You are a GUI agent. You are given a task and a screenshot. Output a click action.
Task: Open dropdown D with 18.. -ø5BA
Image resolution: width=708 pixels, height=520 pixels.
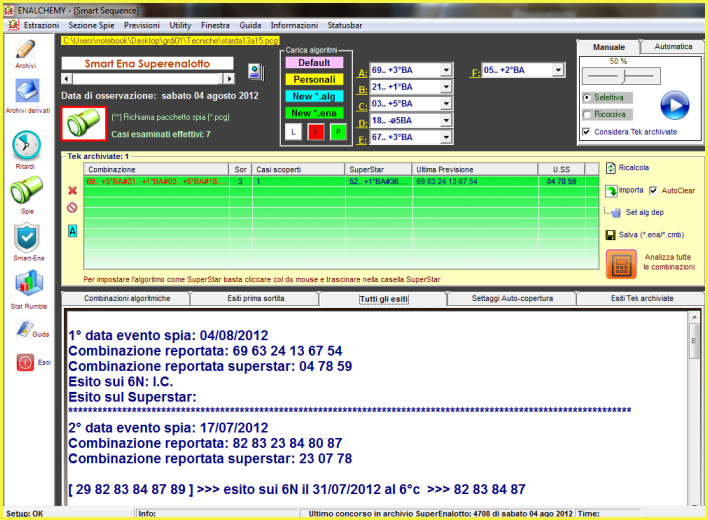pyautogui.click(x=446, y=120)
